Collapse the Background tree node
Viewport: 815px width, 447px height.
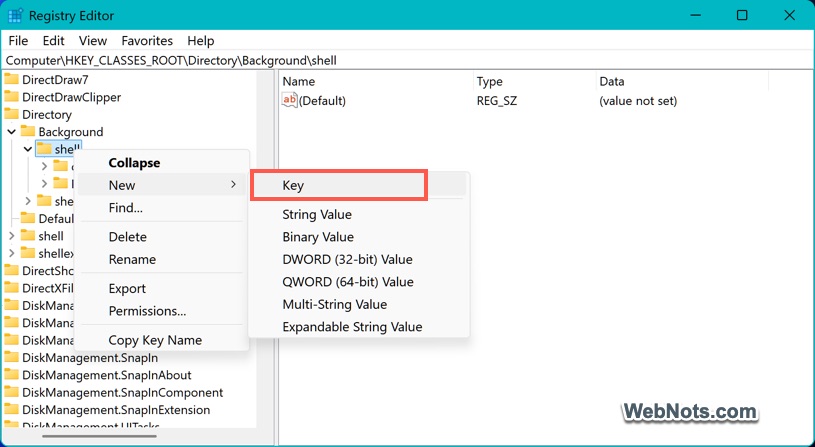(x=11, y=132)
